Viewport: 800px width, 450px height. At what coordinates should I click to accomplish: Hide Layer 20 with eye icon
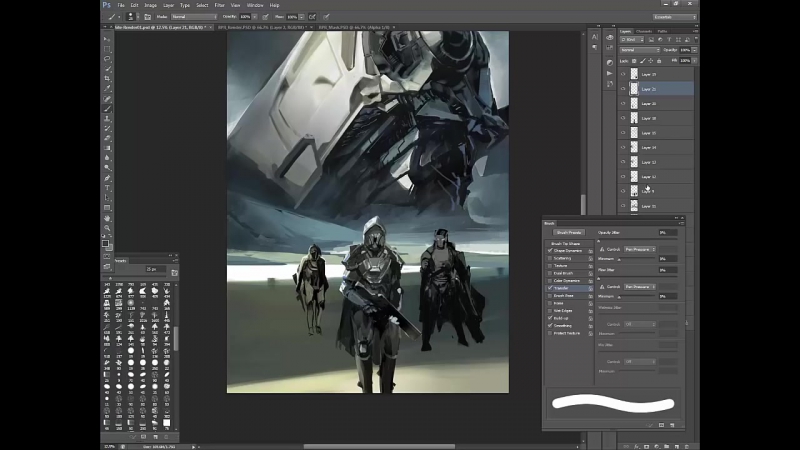point(623,104)
